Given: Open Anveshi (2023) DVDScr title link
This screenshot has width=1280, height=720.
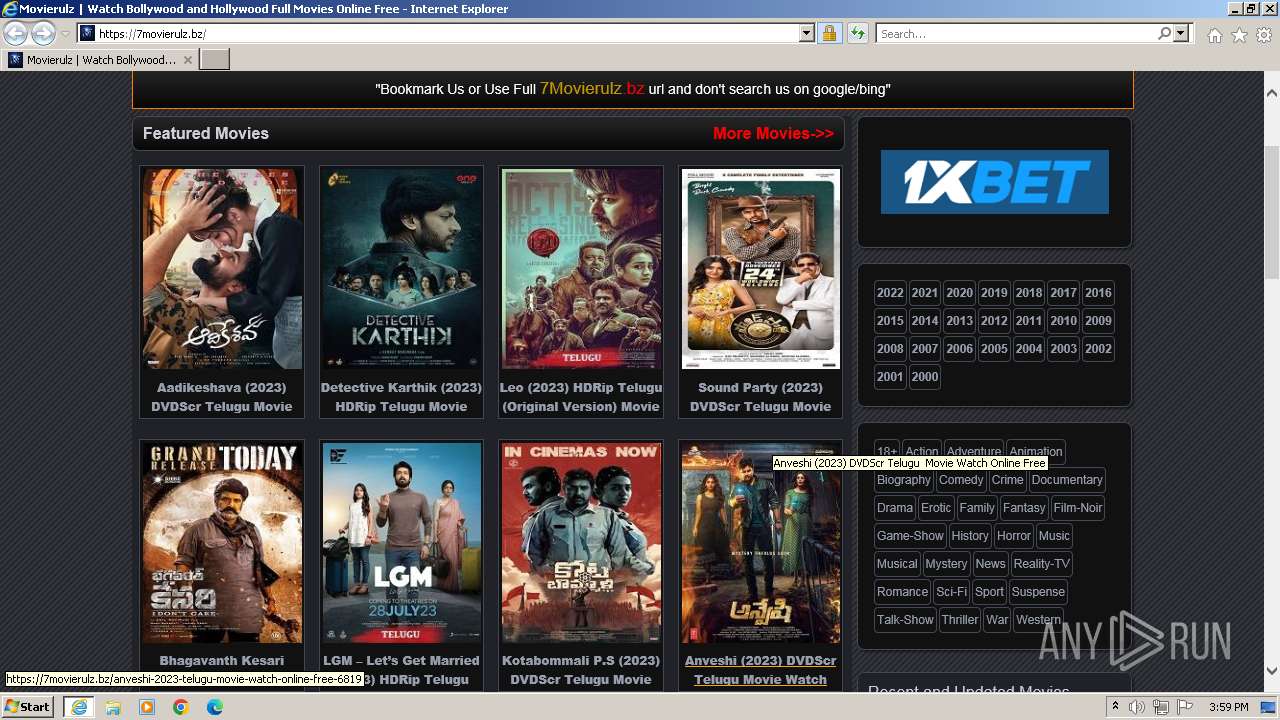Looking at the screenshot, I should coord(760,670).
